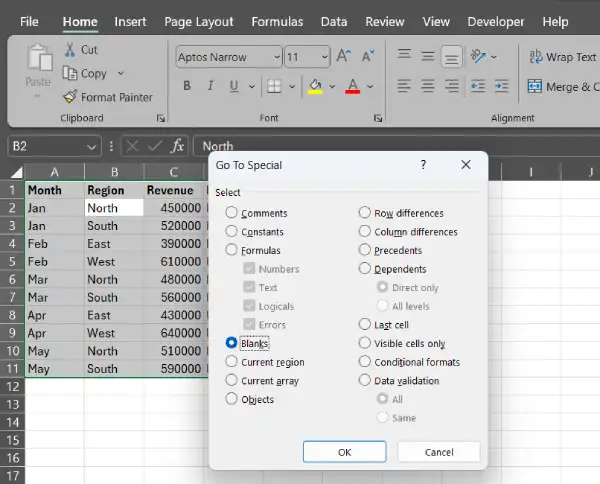Select the Formulas radio option
The height and width of the screenshot is (484, 600).
[x=231, y=250]
